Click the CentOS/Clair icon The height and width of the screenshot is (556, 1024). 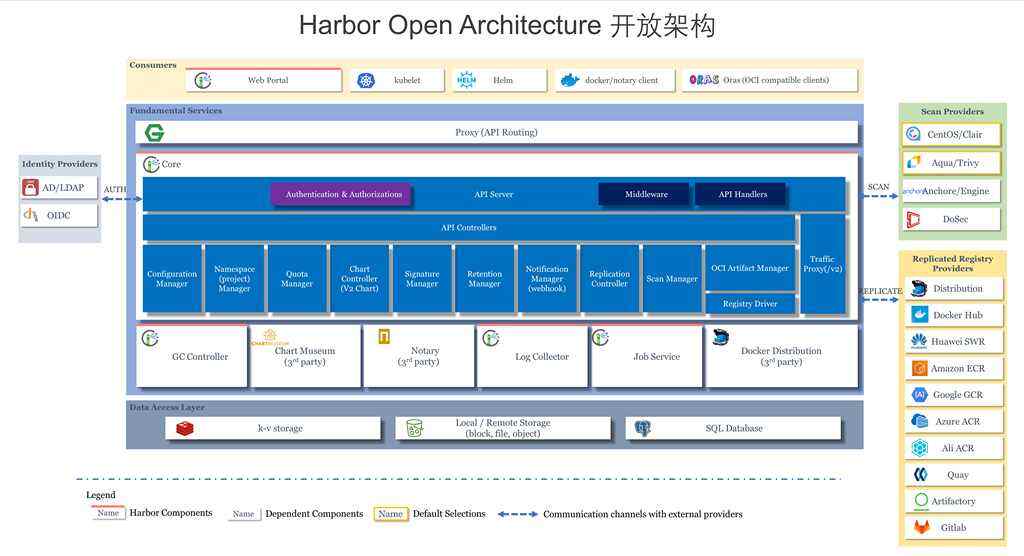tap(913, 135)
